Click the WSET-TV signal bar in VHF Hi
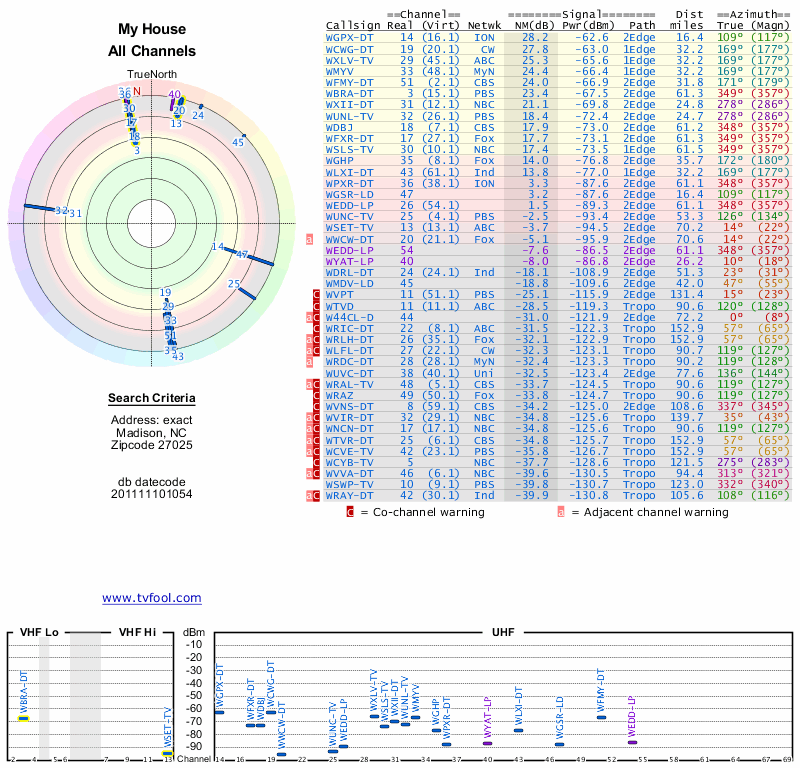The image size is (800, 768). (168, 752)
